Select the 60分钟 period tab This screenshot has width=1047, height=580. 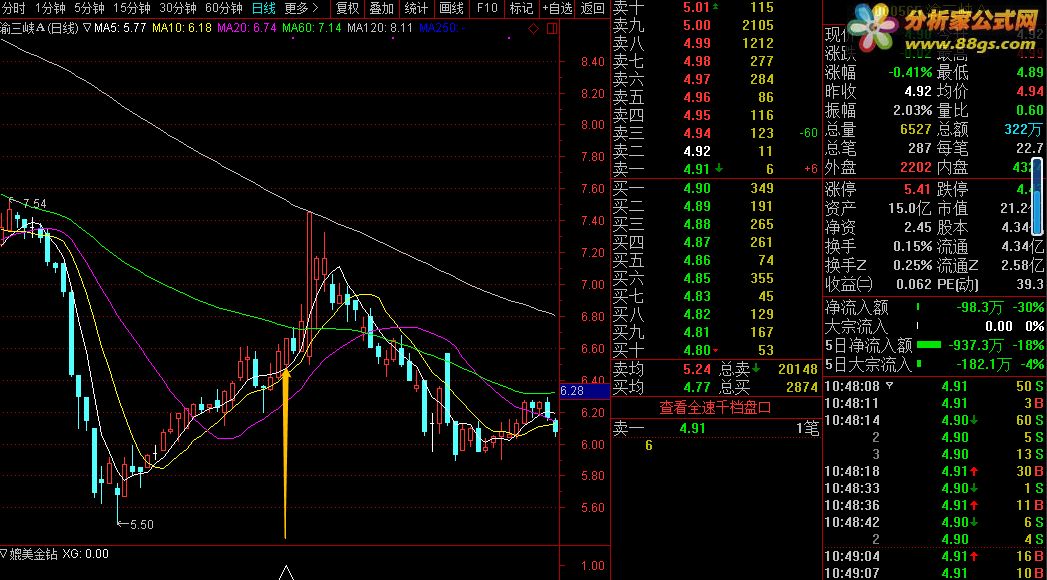(x=224, y=8)
